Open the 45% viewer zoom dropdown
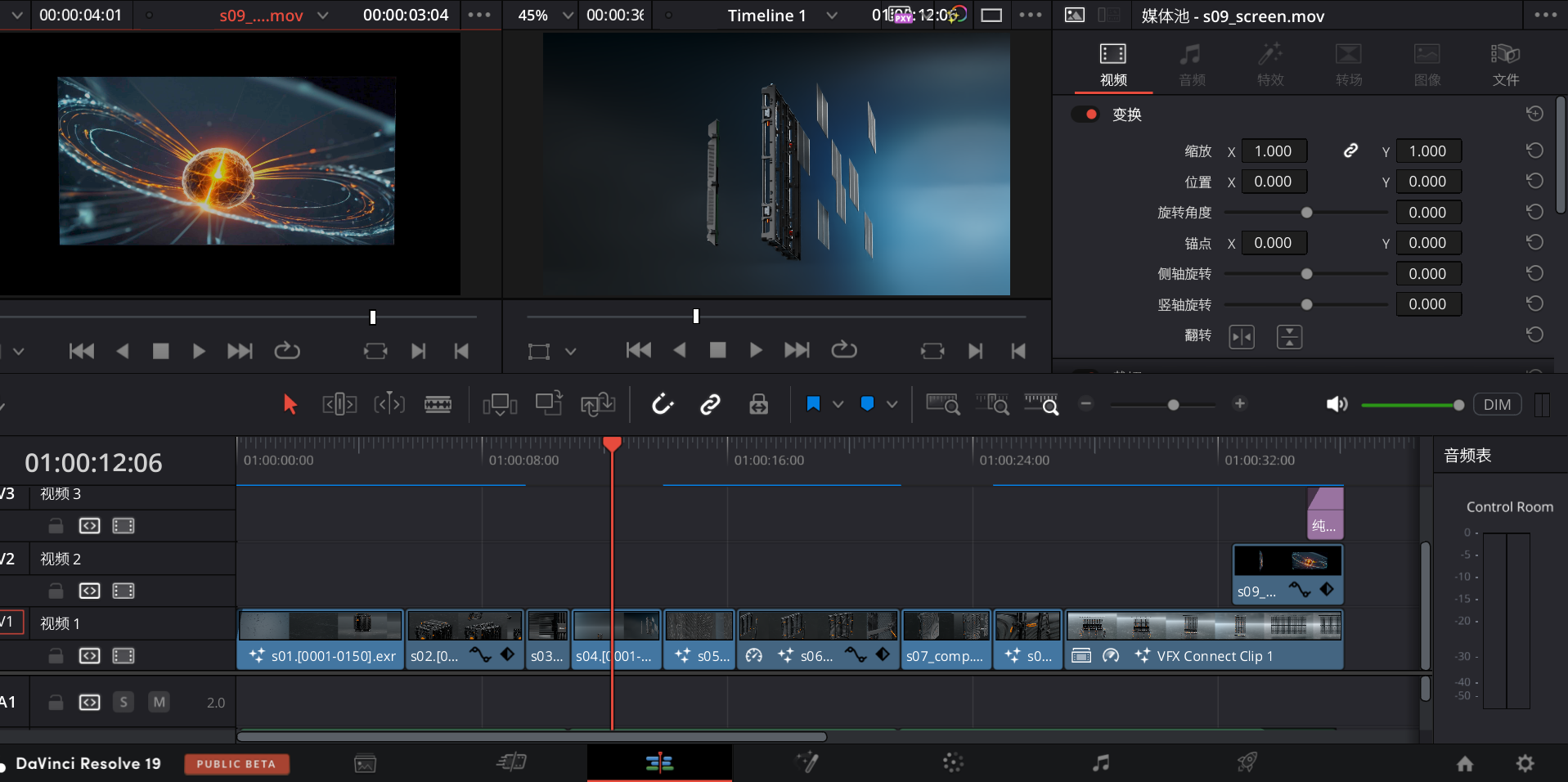 (568, 16)
